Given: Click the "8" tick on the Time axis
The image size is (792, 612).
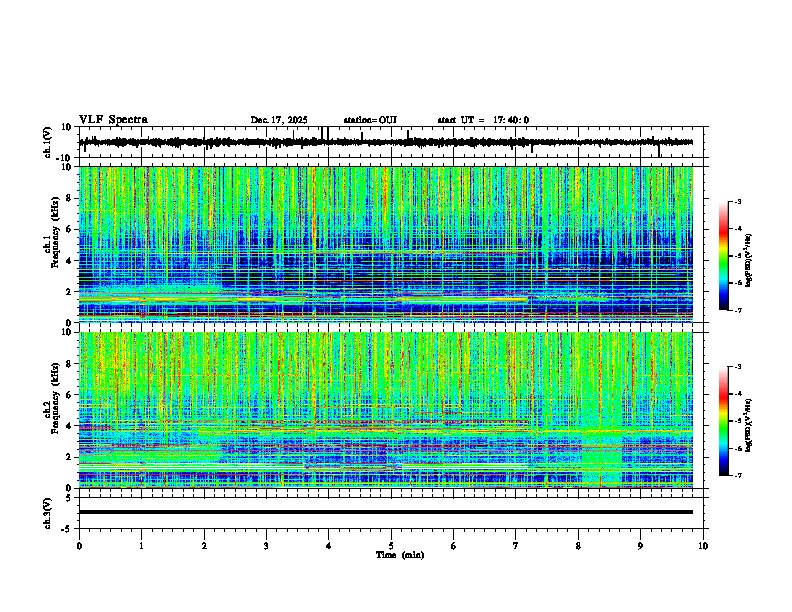Looking at the screenshot, I should (x=578, y=546).
